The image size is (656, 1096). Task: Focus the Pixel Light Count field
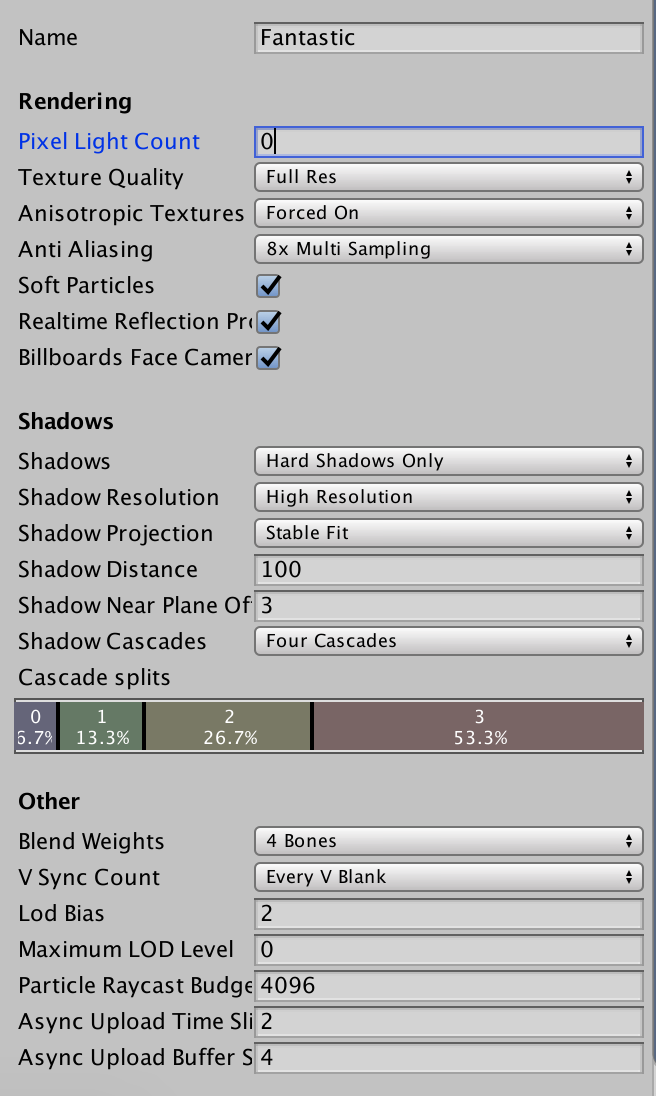448,142
